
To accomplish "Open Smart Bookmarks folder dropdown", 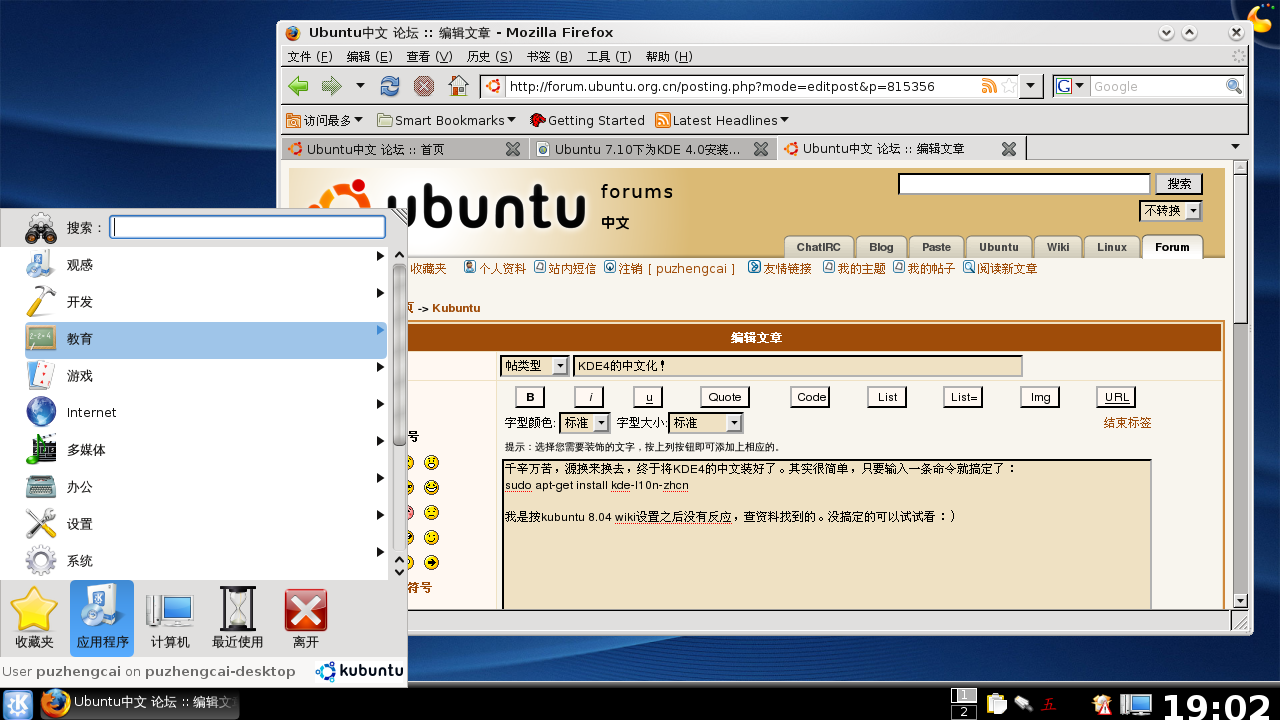I will pyautogui.click(x=446, y=120).
